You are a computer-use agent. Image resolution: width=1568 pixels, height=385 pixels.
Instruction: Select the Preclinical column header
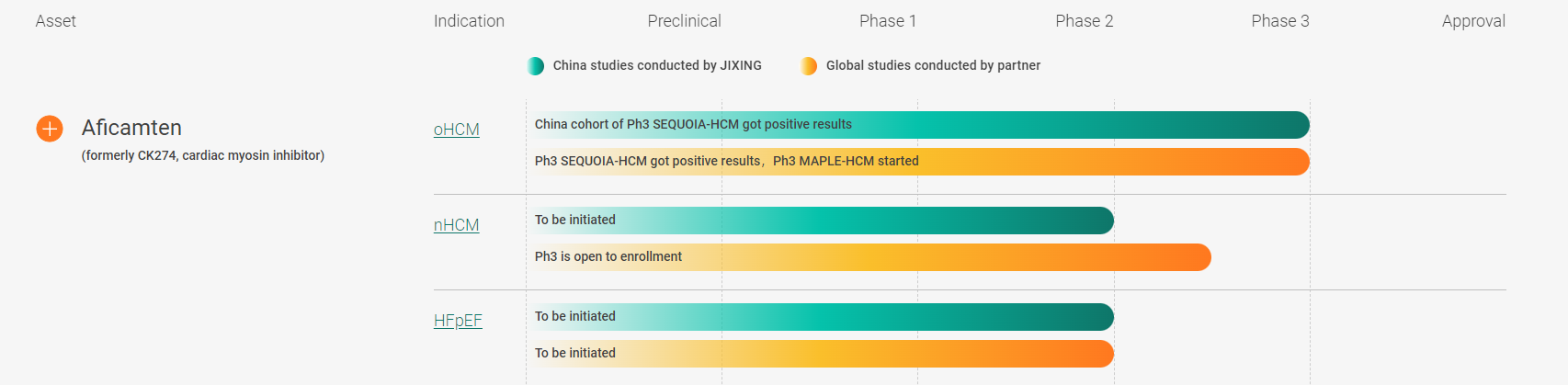pos(684,21)
